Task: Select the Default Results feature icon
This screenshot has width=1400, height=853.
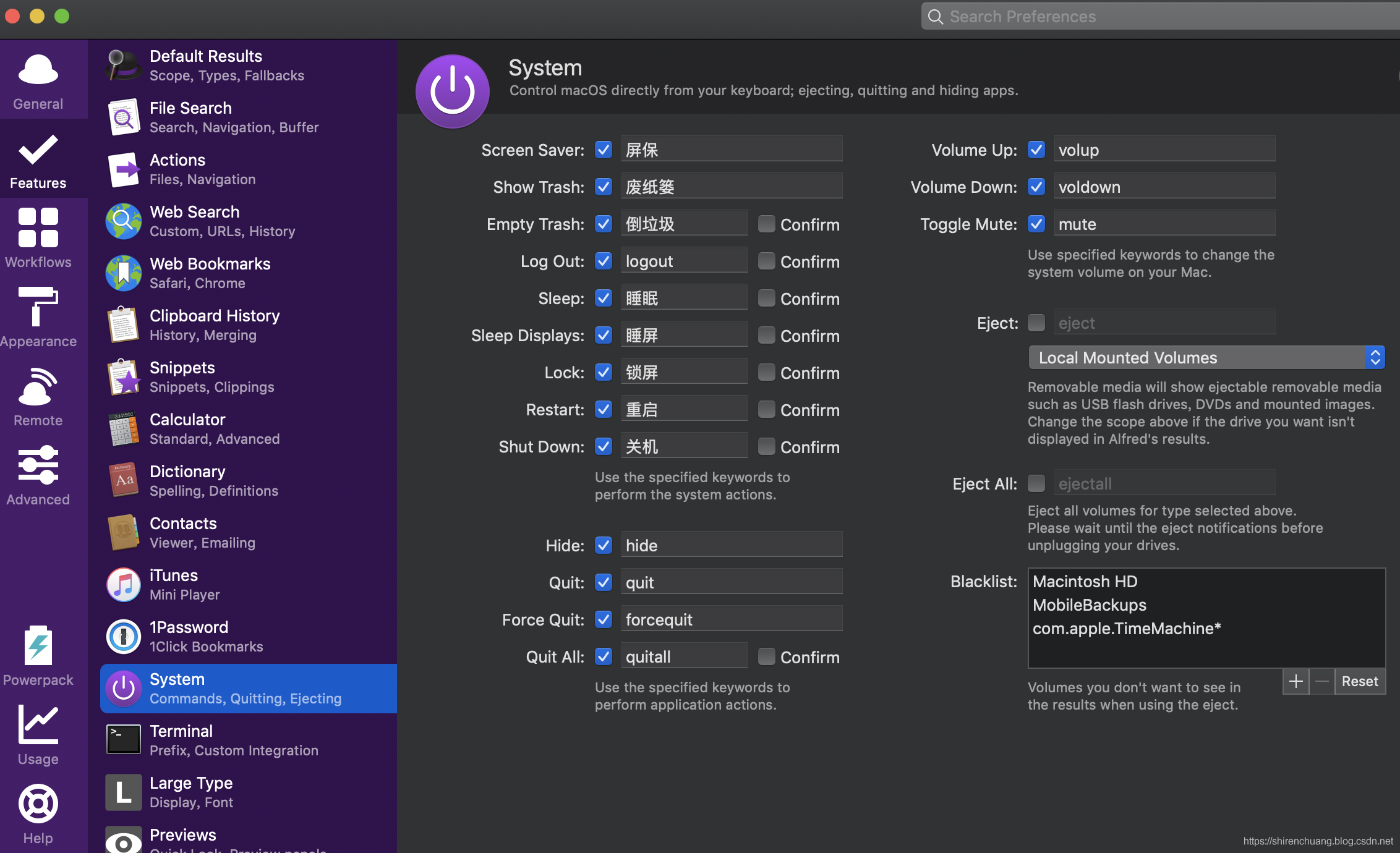Action: 124,66
